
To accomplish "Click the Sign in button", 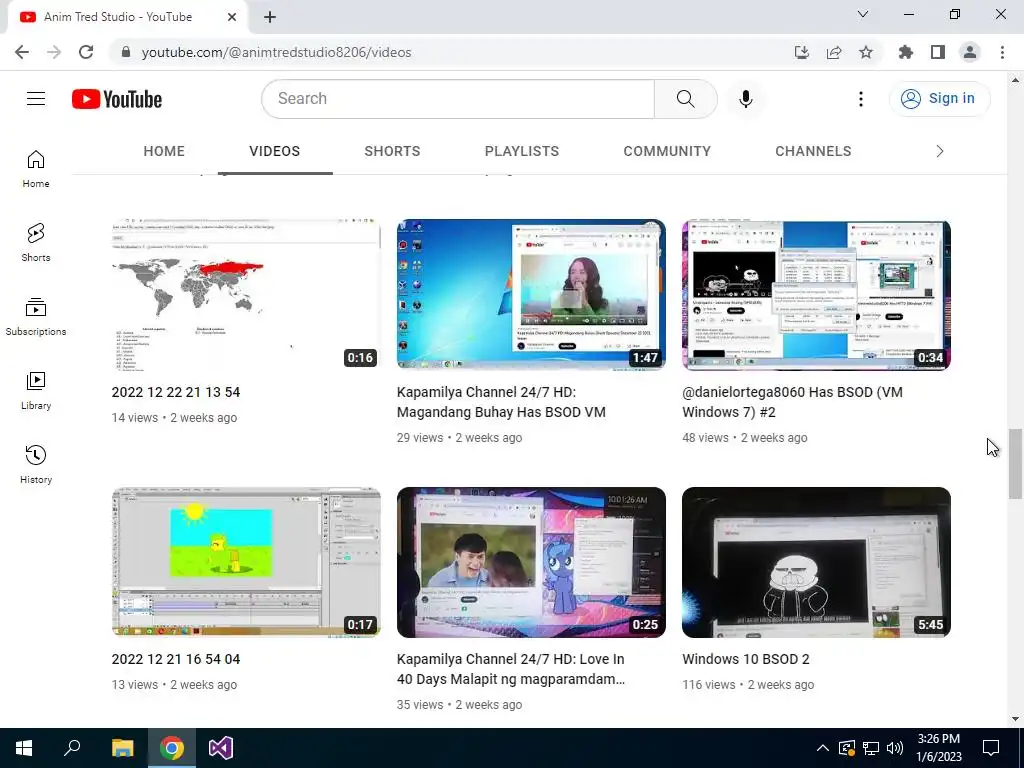I will (939, 99).
